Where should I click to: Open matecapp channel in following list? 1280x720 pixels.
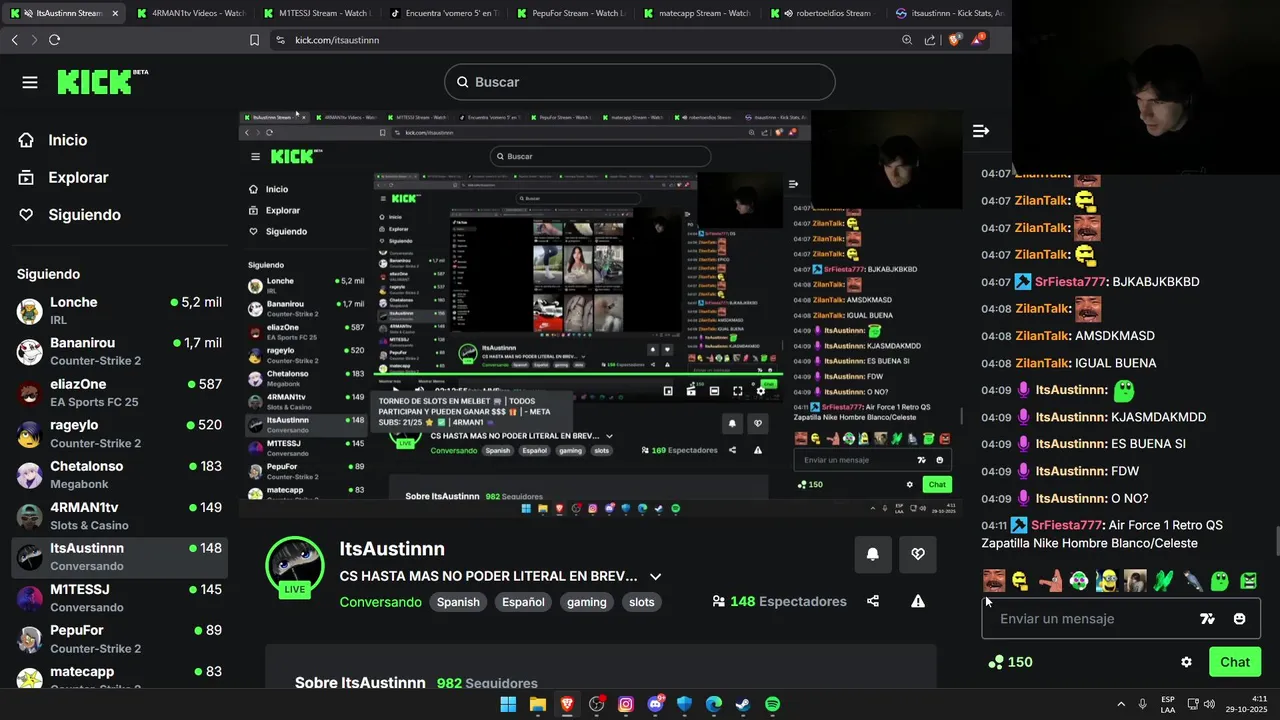[119, 677]
